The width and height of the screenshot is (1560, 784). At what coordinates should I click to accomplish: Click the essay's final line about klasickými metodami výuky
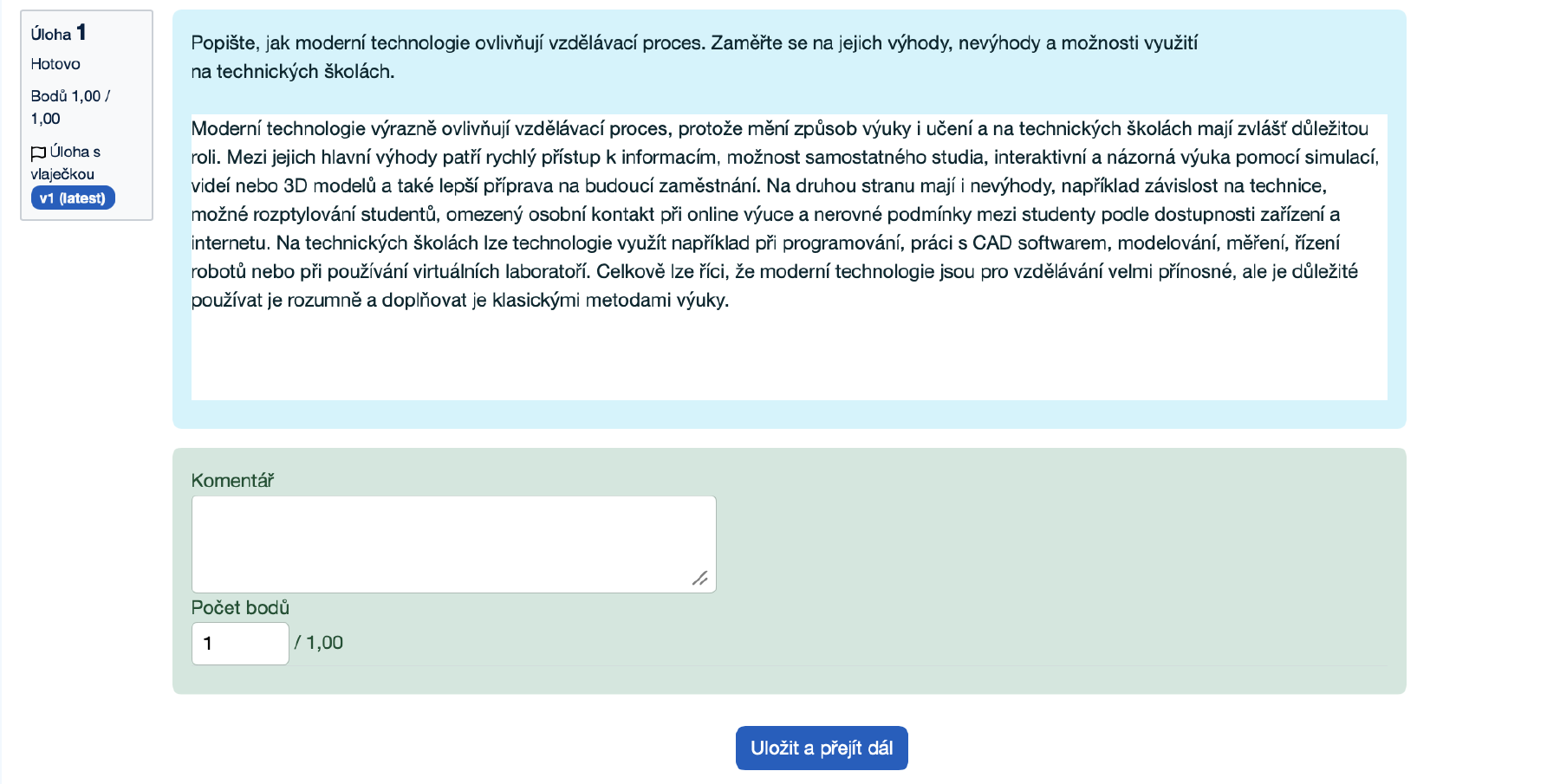click(x=460, y=301)
